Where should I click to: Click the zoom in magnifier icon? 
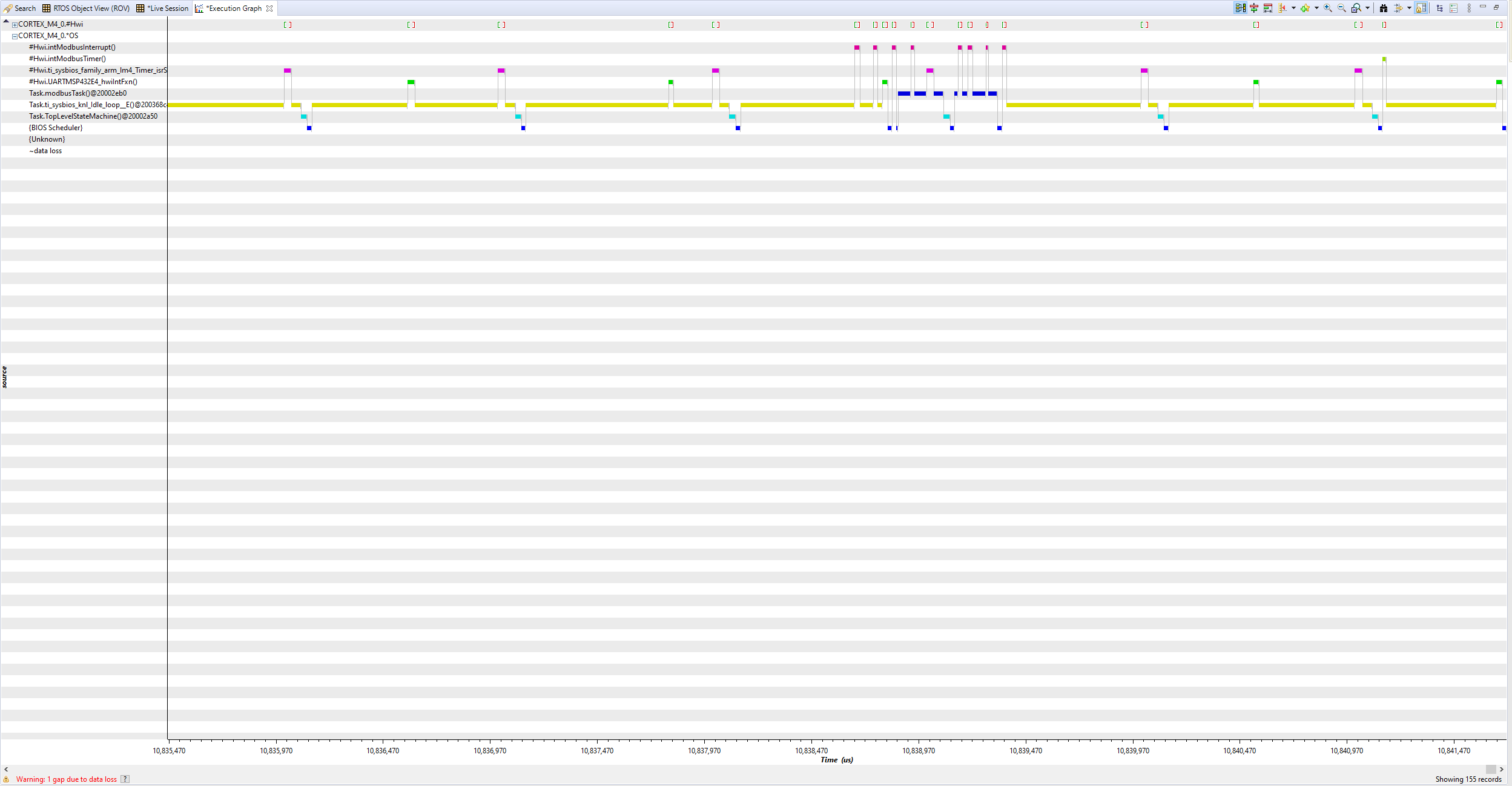click(1327, 8)
